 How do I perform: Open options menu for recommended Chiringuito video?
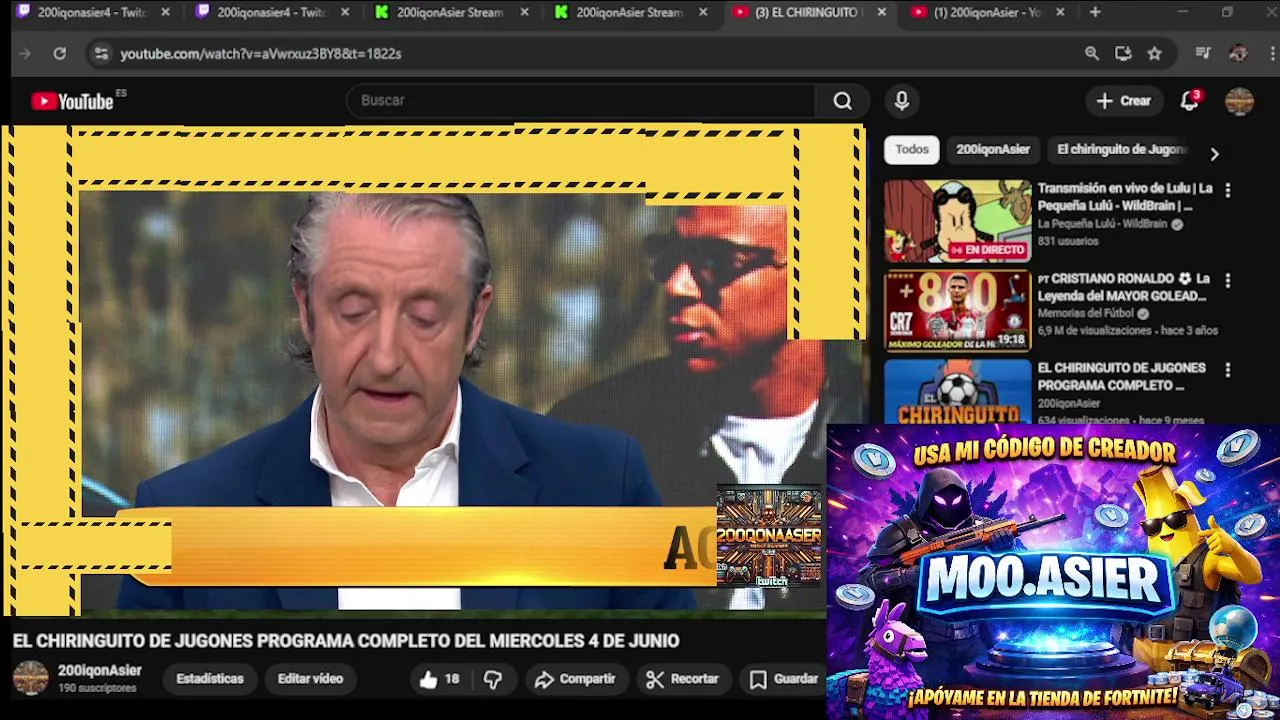(x=1227, y=370)
